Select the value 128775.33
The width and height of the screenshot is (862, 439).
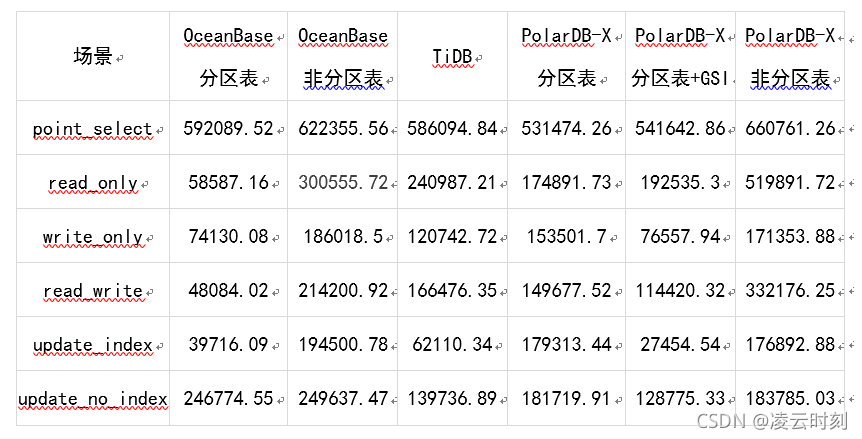pos(680,398)
